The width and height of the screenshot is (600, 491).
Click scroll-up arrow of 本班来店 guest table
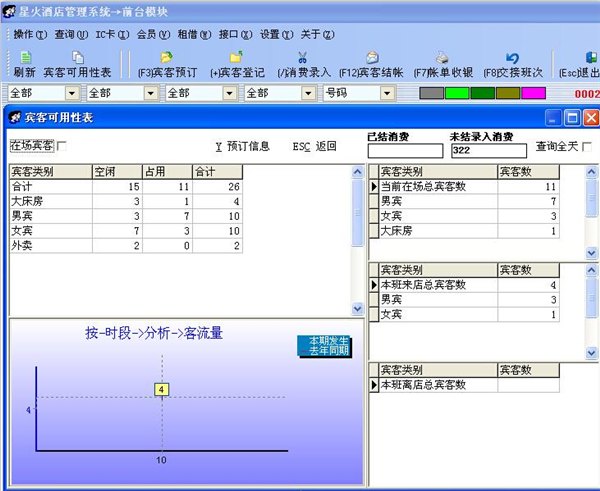pos(591,270)
